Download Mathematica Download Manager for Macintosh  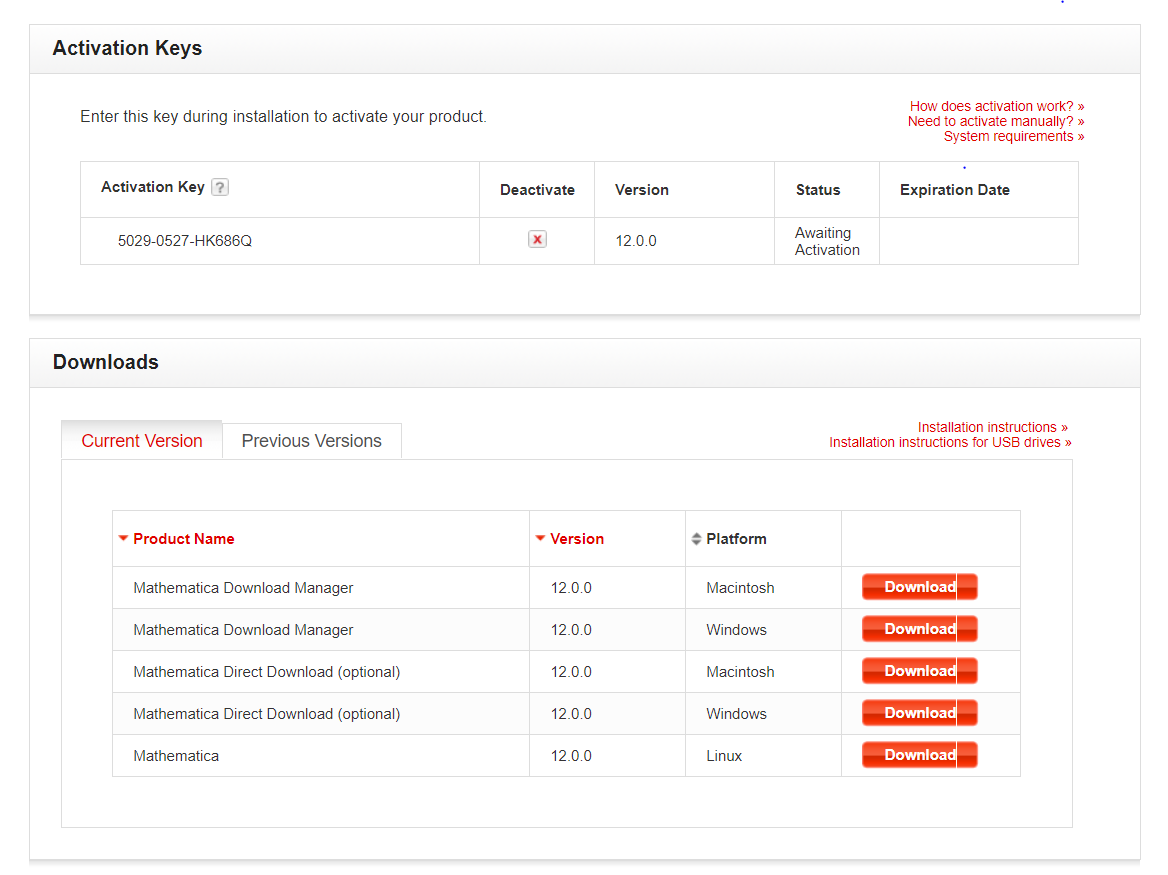pyautogui.click(x=919, y=587)
